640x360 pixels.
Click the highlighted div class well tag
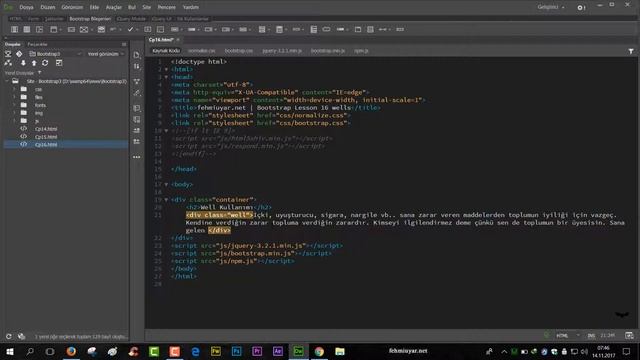click(220, 215)
